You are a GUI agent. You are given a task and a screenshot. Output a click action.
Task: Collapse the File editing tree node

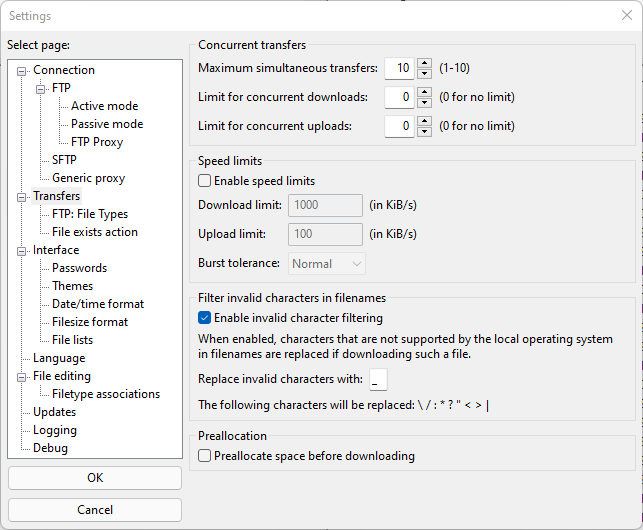point(21,377)
